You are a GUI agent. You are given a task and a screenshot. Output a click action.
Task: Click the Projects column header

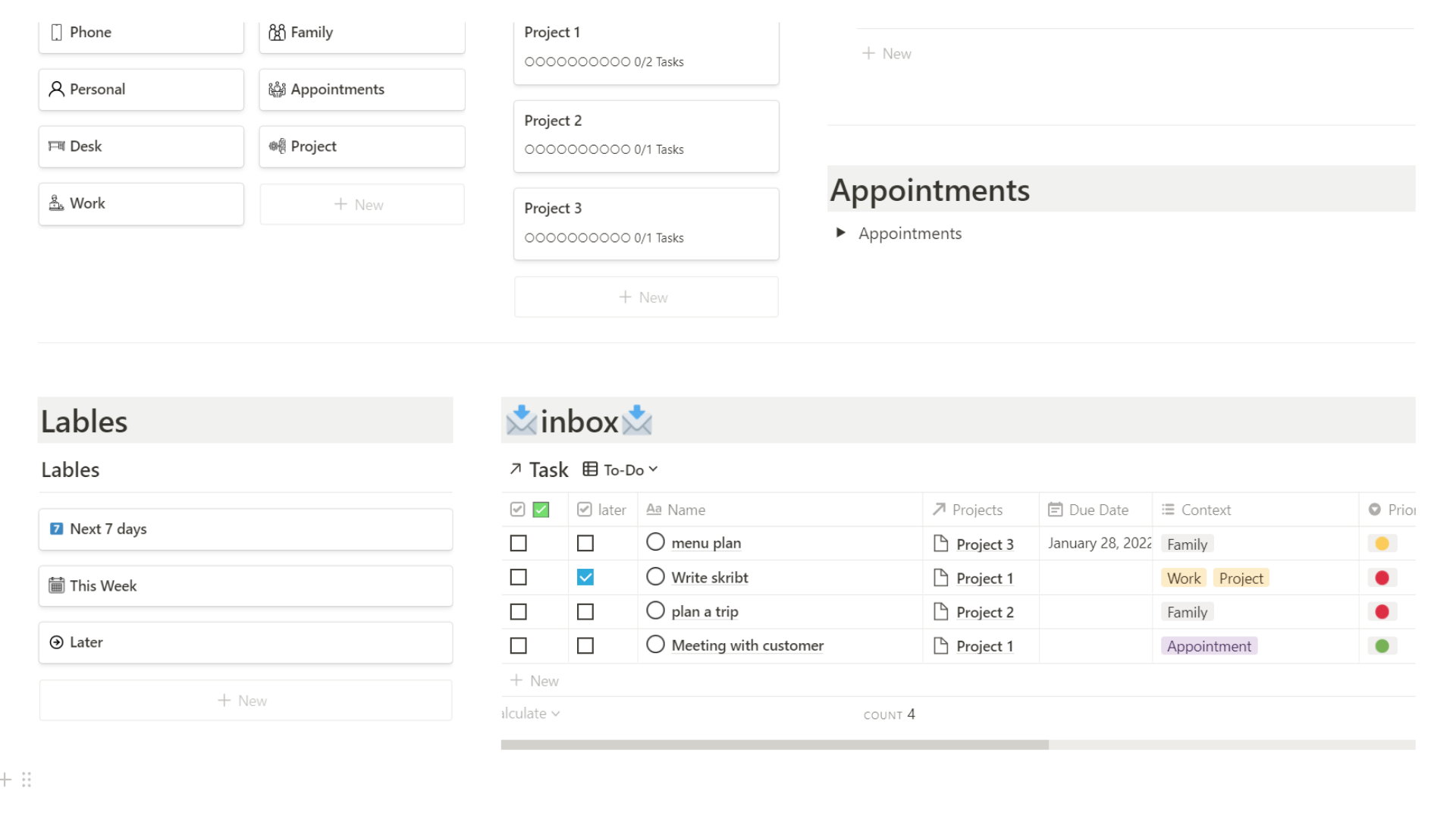pos(977,509)
